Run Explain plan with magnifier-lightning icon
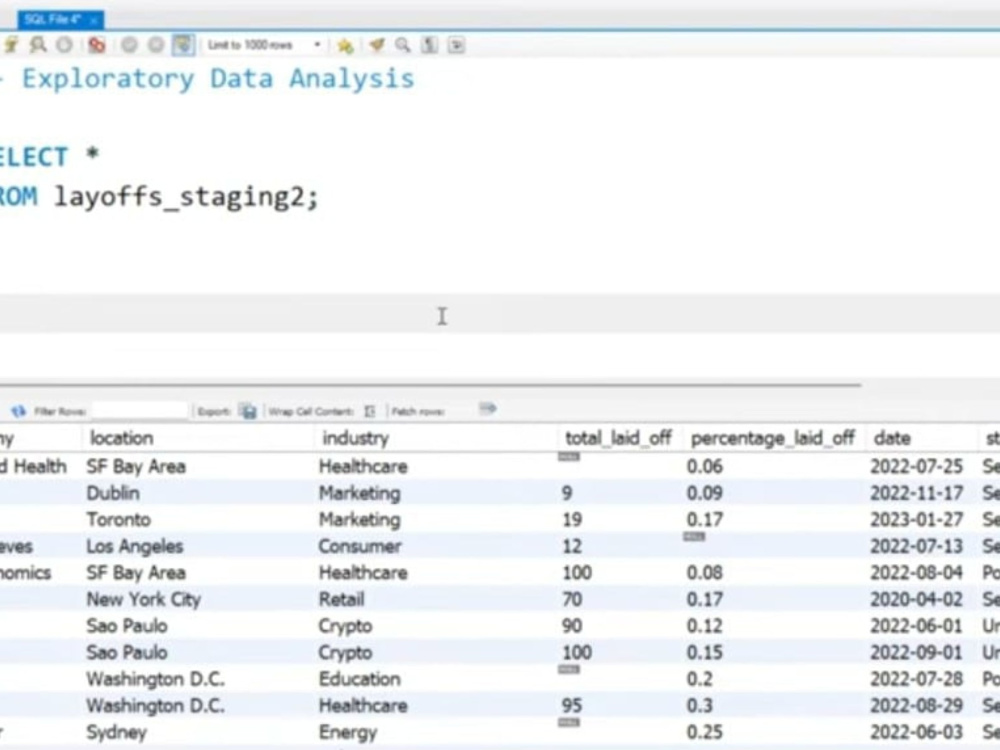 38,45
